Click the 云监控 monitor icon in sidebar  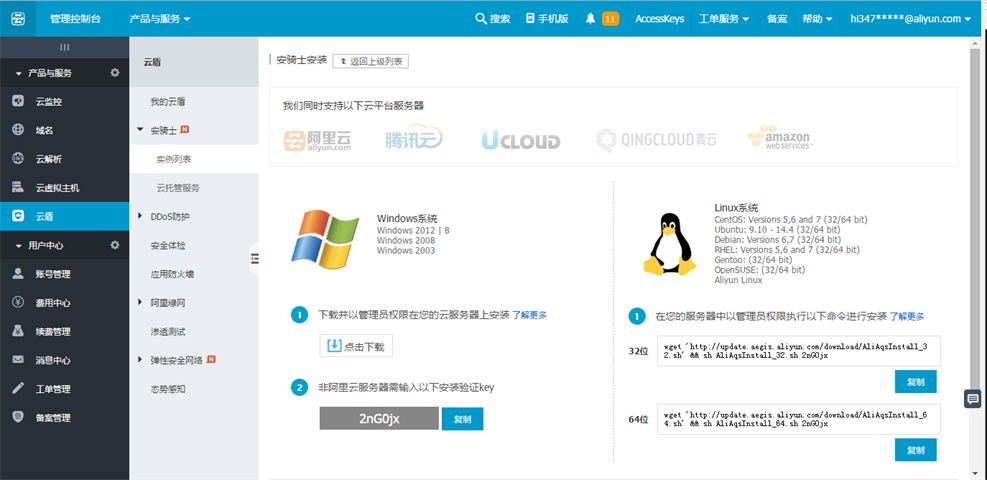click(x=18, y=101)
